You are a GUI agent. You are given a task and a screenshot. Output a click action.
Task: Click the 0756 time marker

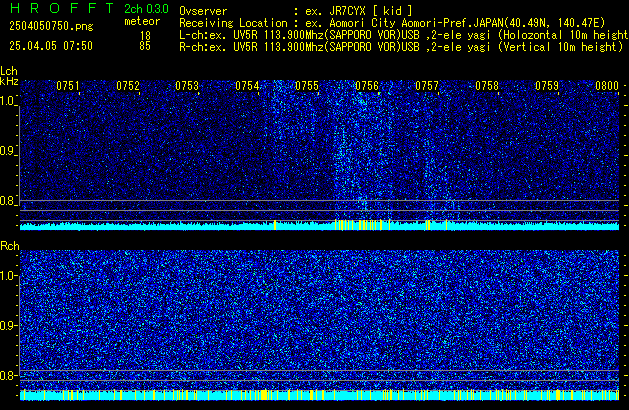(x=367, y=86)
